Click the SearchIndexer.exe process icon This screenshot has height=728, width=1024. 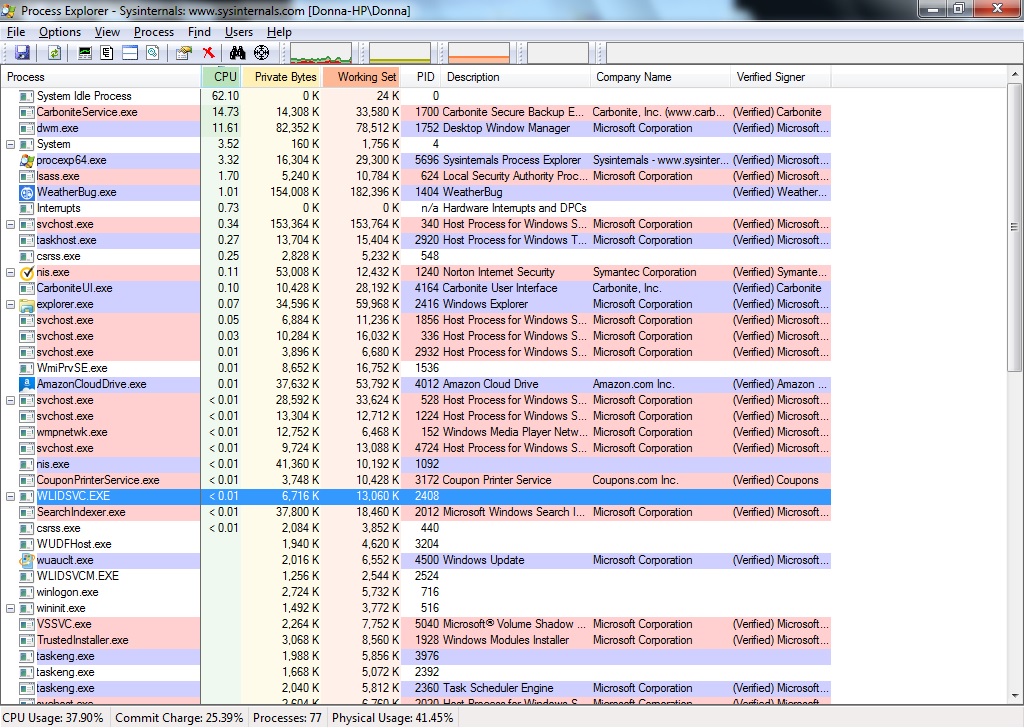click(x=27, y=513)
